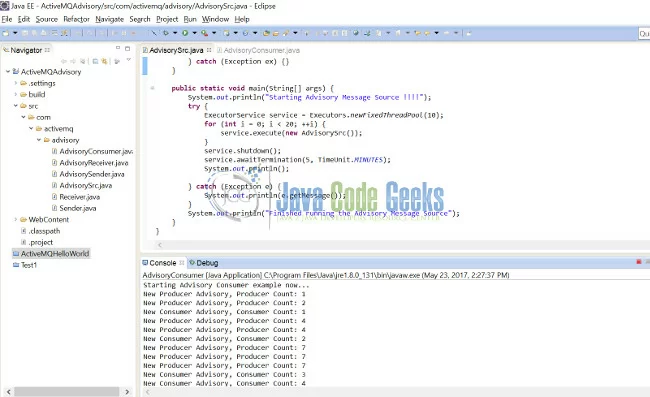Minimize the Navigator view panel

[118, 48]
